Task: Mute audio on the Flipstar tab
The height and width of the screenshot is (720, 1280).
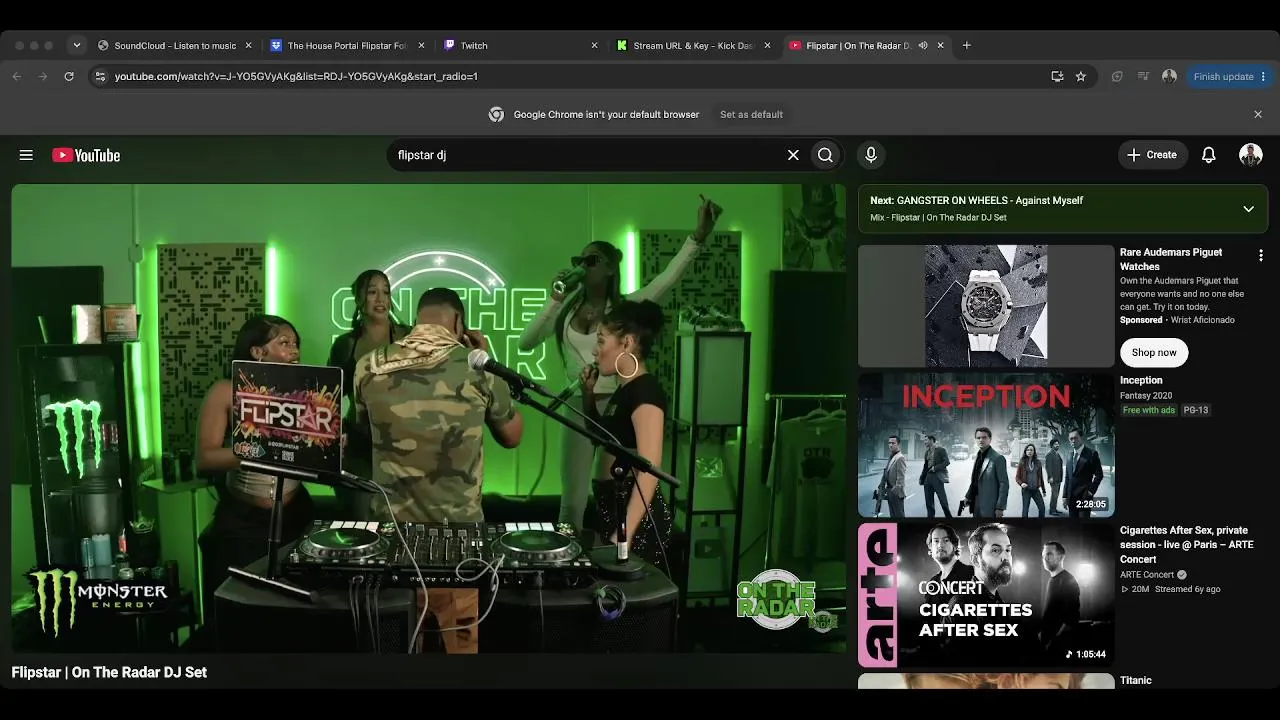Action: pos(923,45)
